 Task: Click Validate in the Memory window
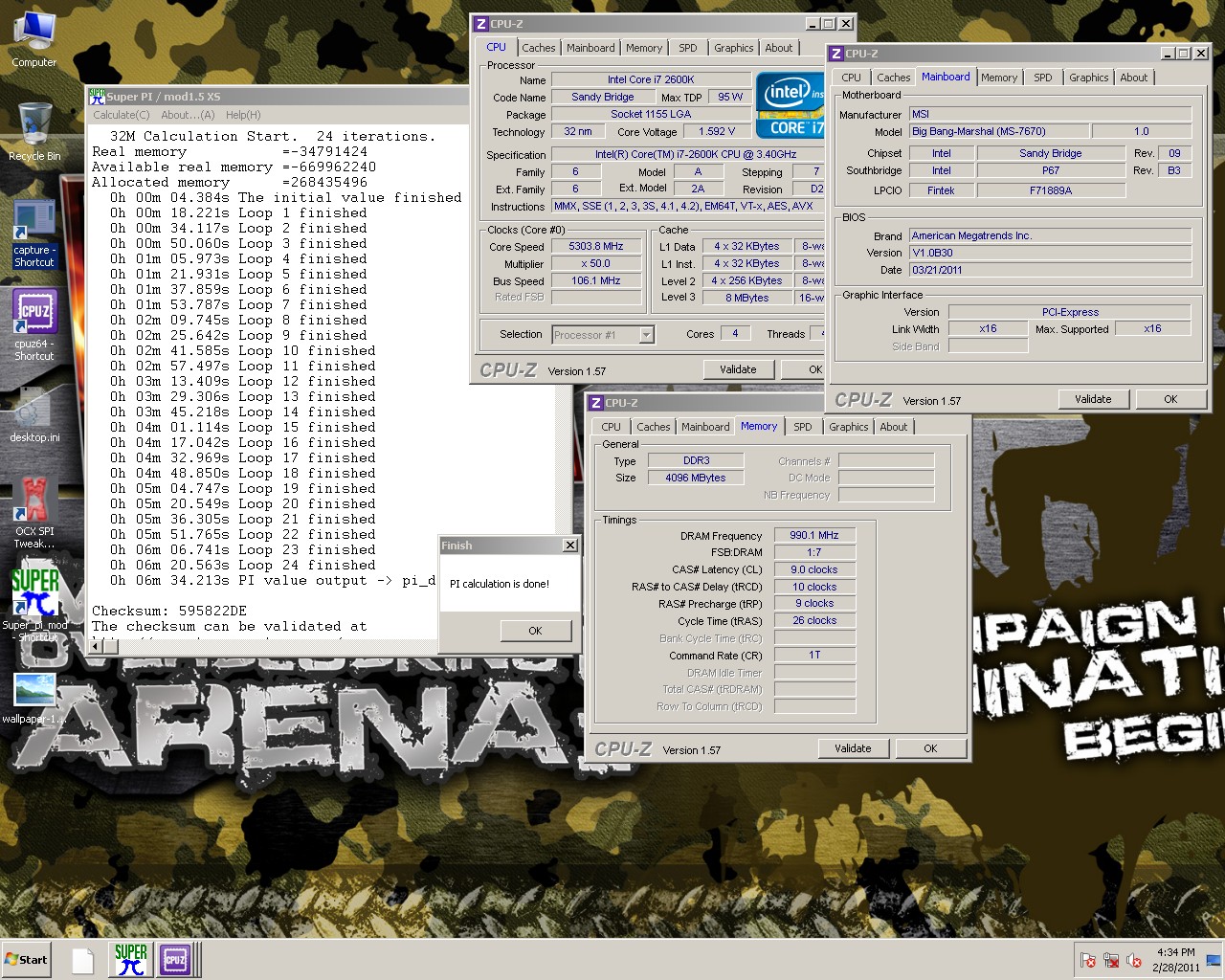[853, 748]
